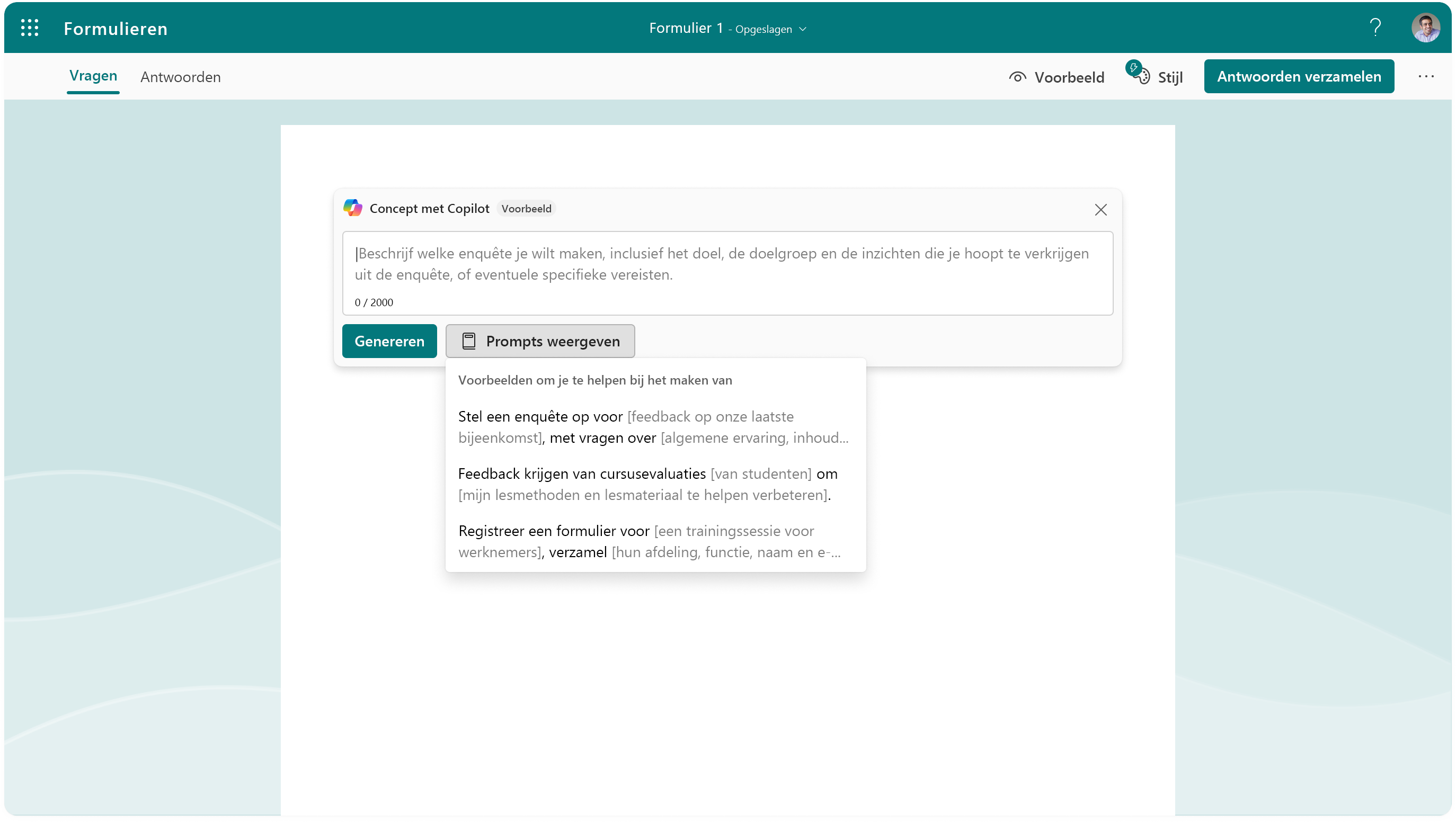The image size is (1456, 822).
Task: Click the Stijl label in the toolbar
Action: click(x=1170, y=77)
